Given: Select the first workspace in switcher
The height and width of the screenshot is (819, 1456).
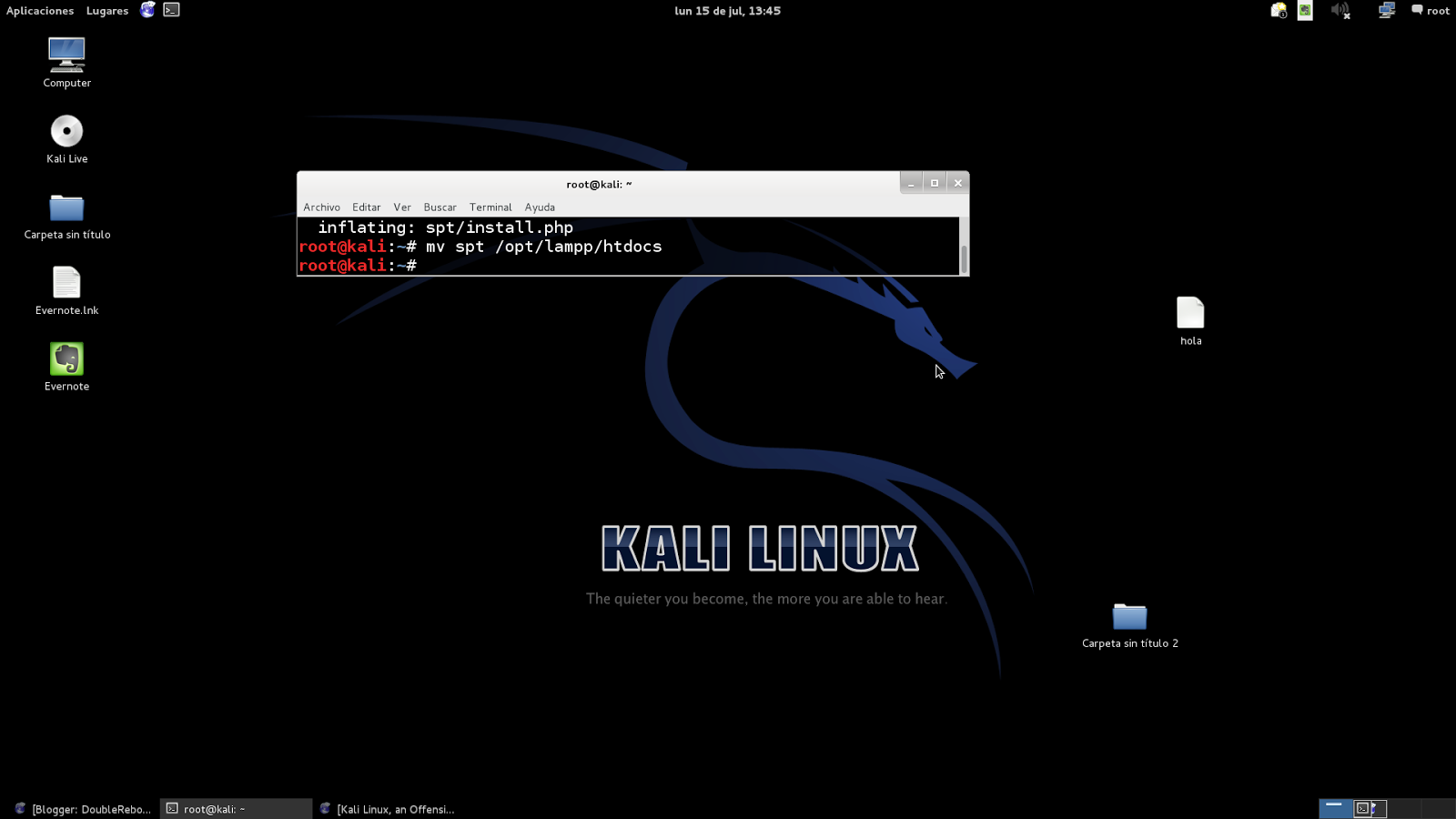Looking at the screenshot, I should (x=1335, y=808).
